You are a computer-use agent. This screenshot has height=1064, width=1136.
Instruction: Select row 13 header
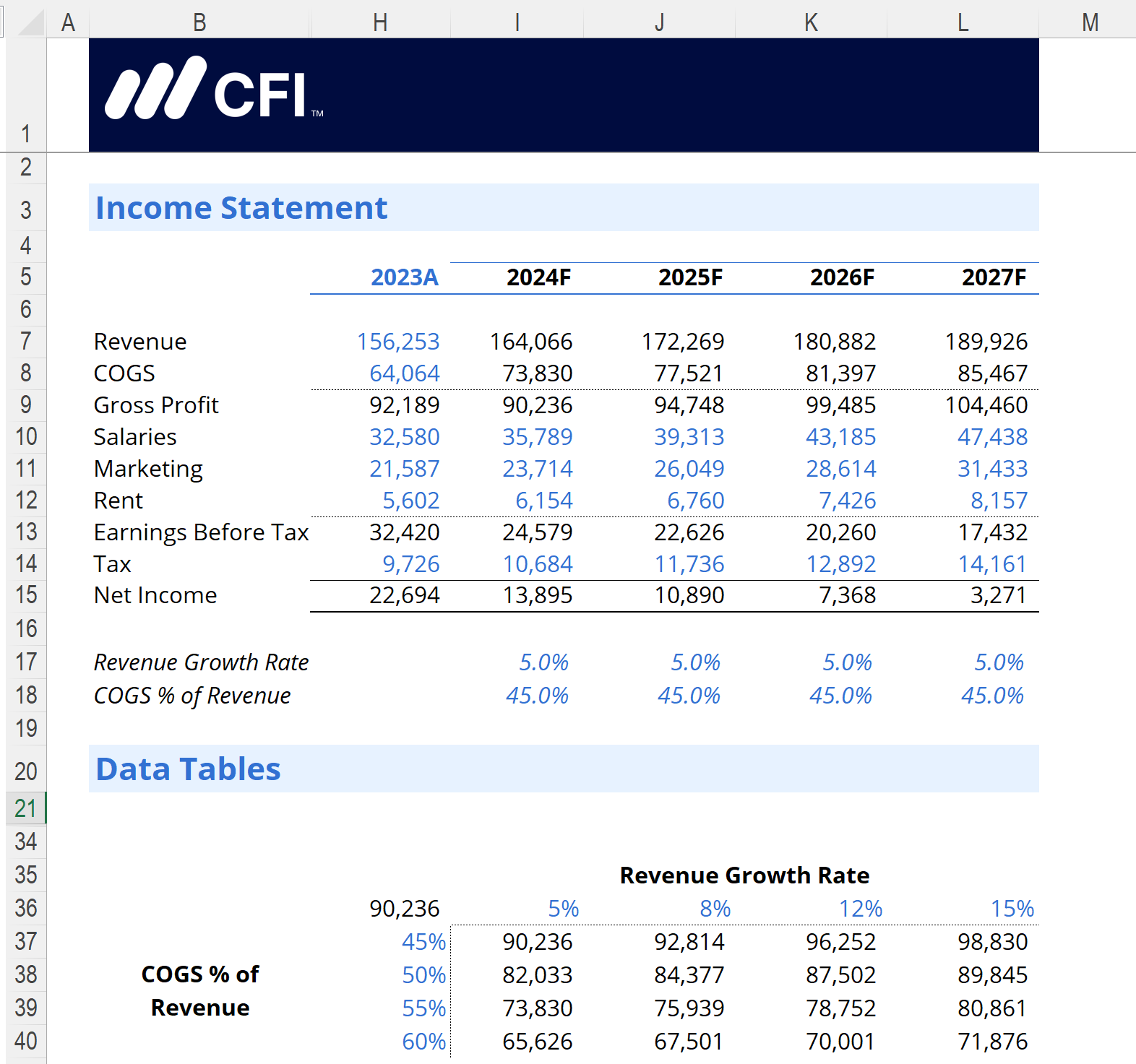coord(26,532)
